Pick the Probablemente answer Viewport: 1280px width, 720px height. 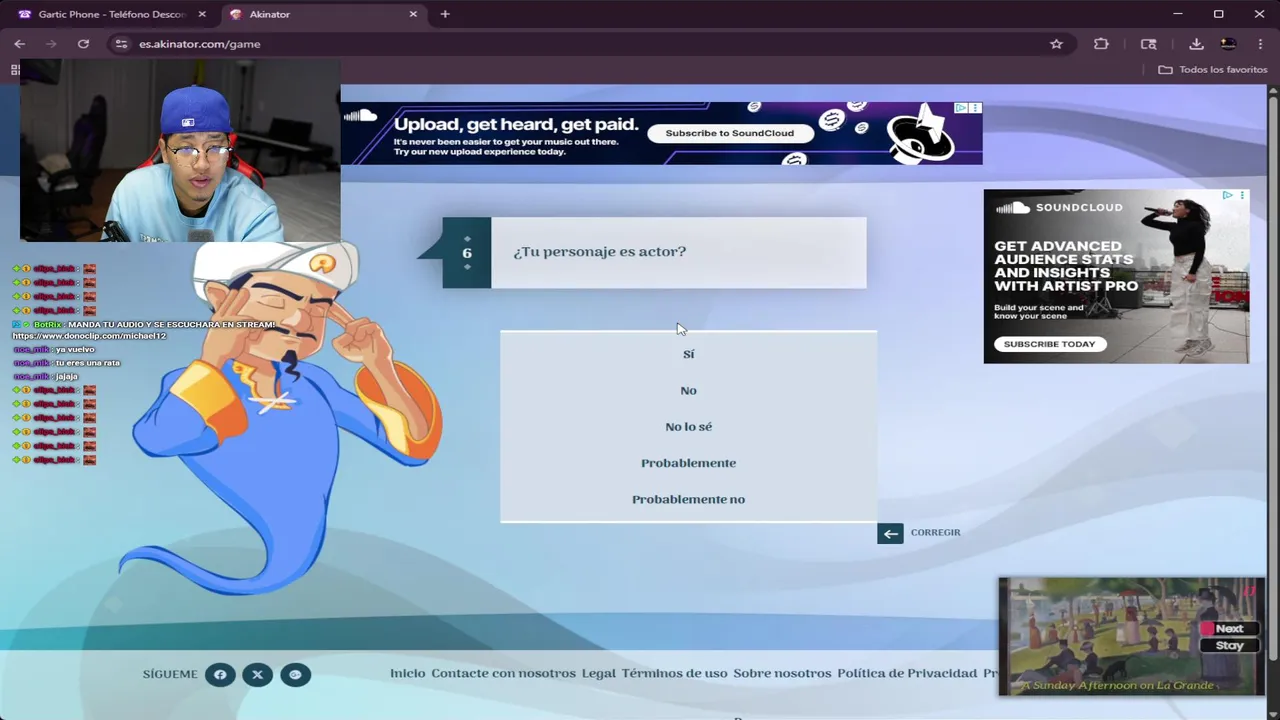[x=688, y=463]
